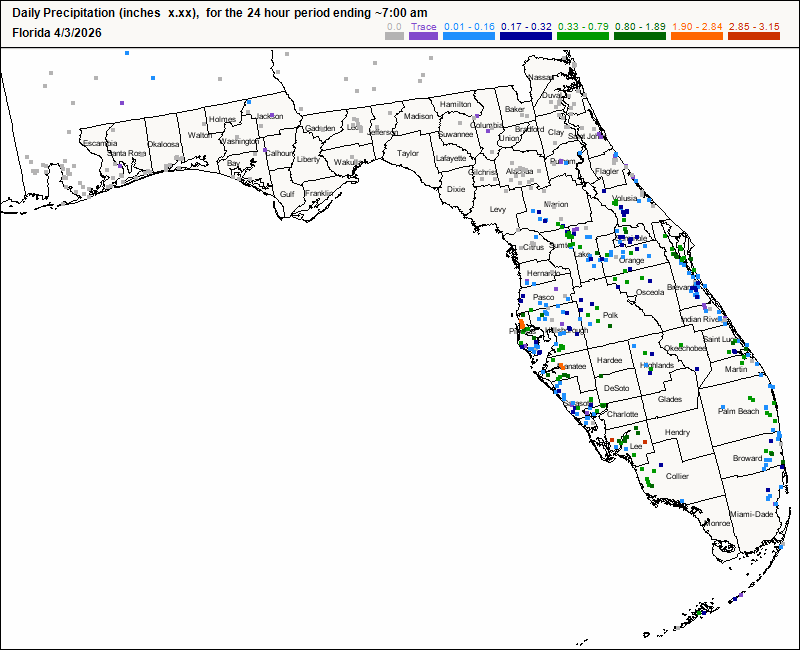Image resolution: width=800 pixels, height=650 pixels.
Task: Click the Taylor county label
Action: [408, 154]
